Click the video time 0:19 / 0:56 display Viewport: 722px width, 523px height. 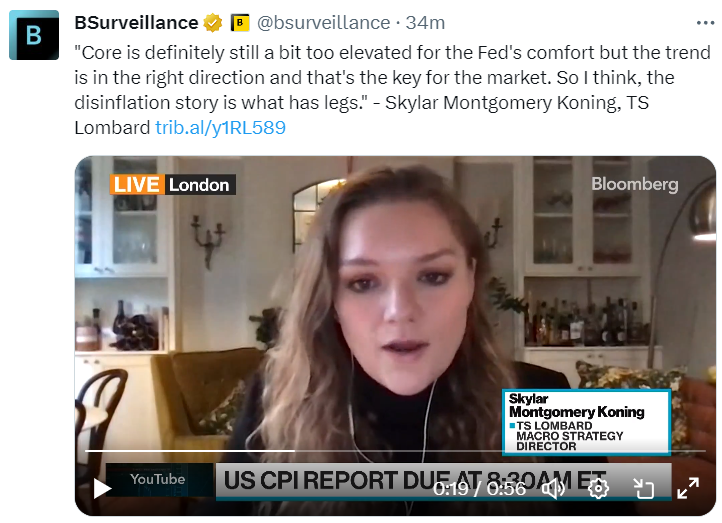pyautogui.click(x=479, y=488)
